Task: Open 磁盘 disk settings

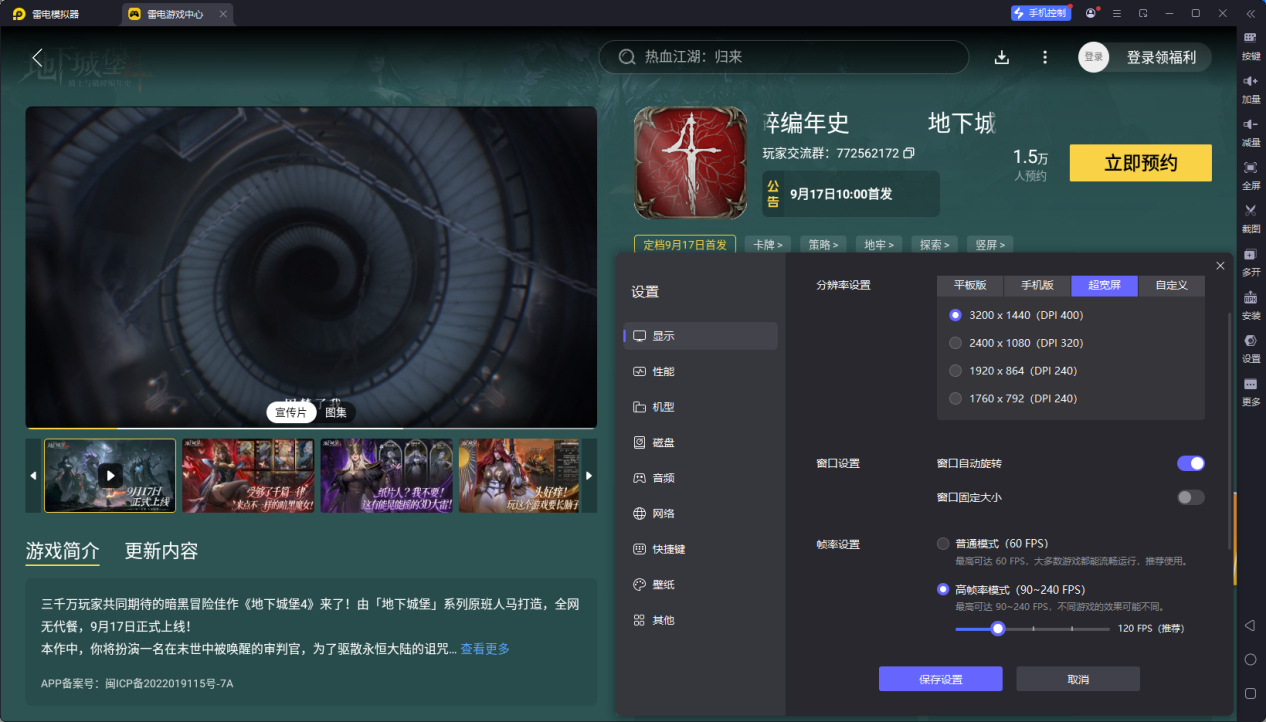Action: coord(700,442)
